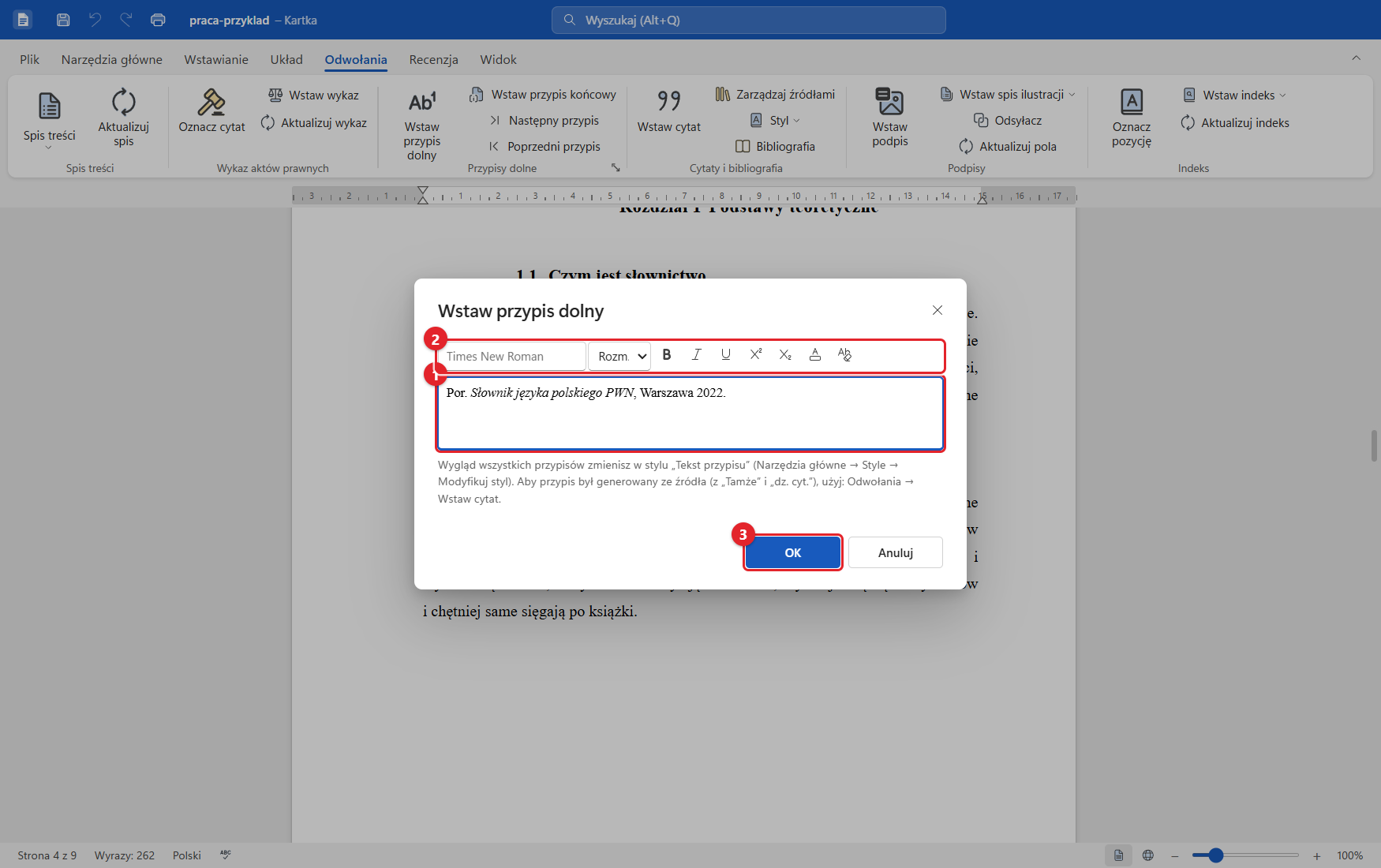Viewport: 1381px width, 868px height.
Task: Apply superscript in the footnote toolbar
Action: [x=756, y=355]
